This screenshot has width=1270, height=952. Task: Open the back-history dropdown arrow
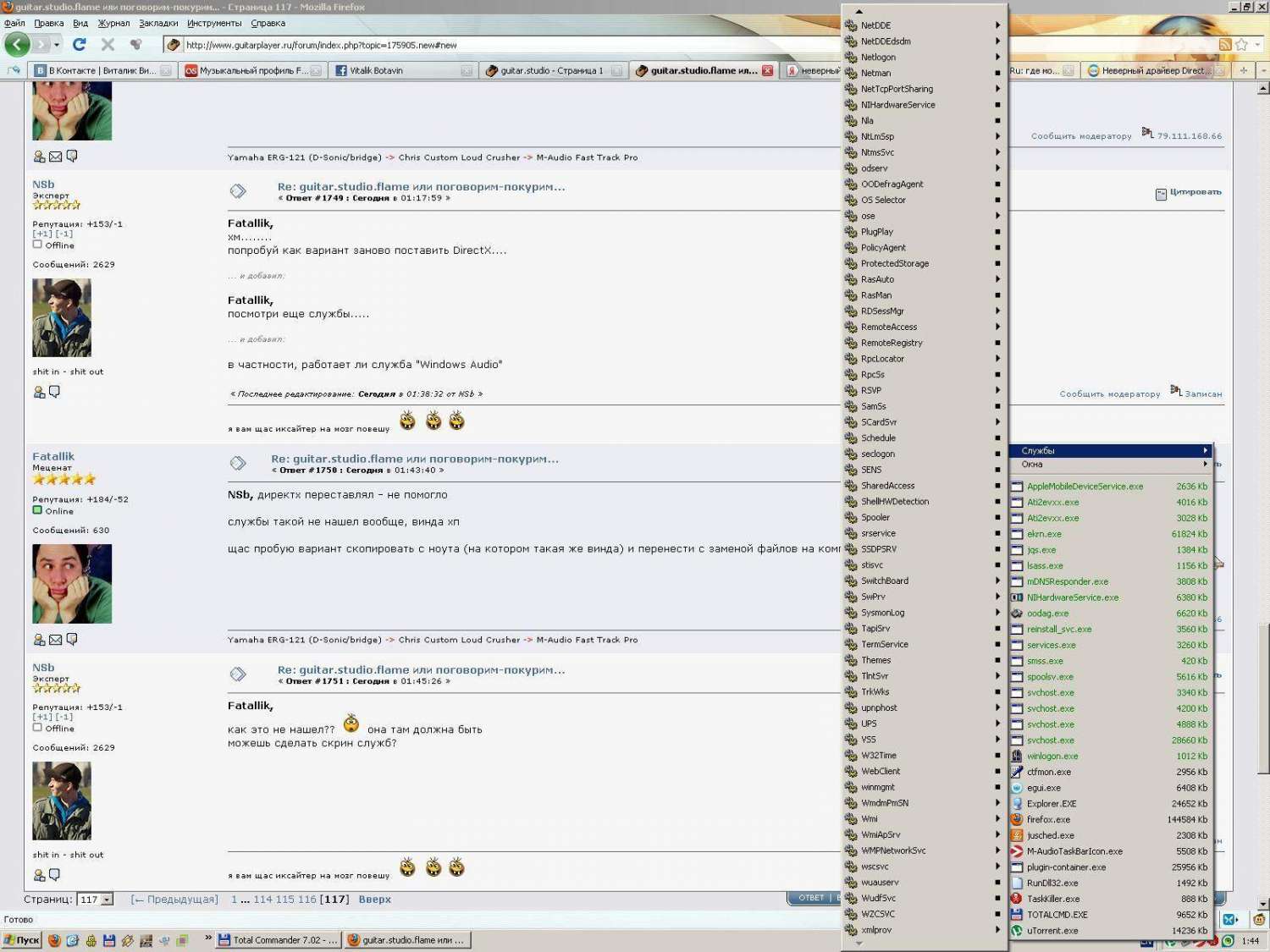pyautogui.click(x=57, y=44)
